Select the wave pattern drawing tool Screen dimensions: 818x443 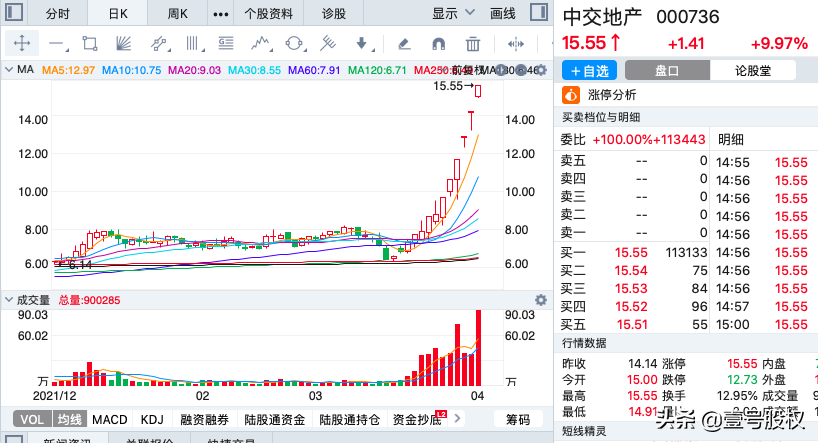pos(261,44)
